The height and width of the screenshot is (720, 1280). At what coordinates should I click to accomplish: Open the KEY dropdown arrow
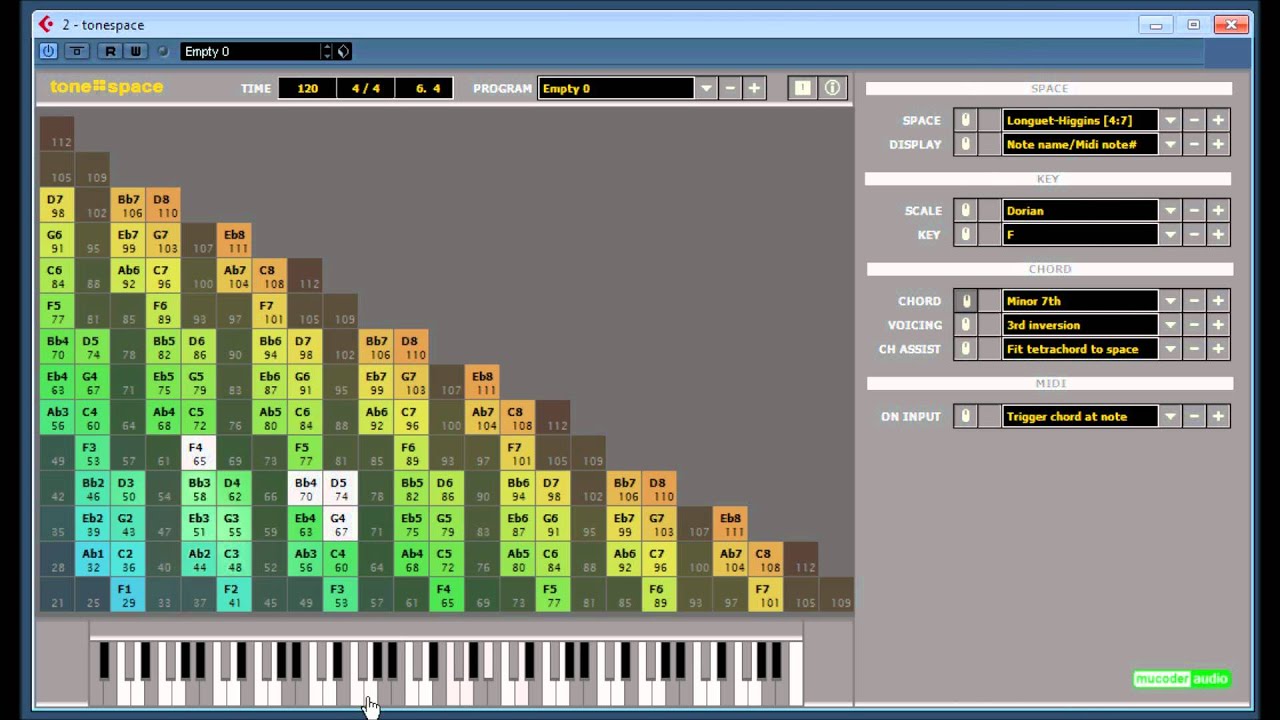click(x=1170, y=234)
